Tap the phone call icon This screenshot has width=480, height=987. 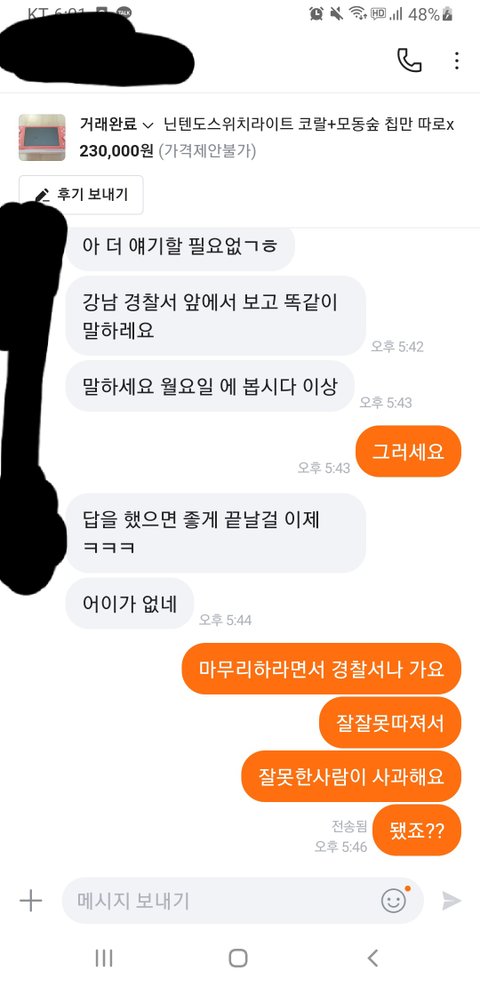[x=409, y=60]
